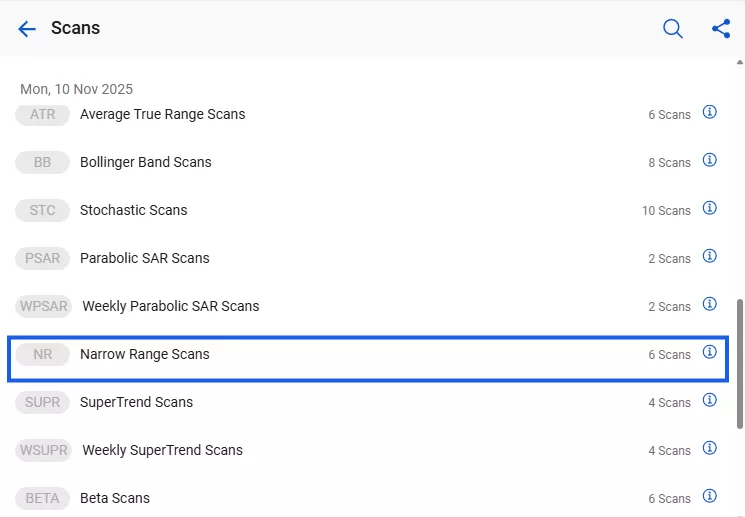Select Stochastic Scans list item
The width and height of the screenshot is (745, 517).
(134, 210)
